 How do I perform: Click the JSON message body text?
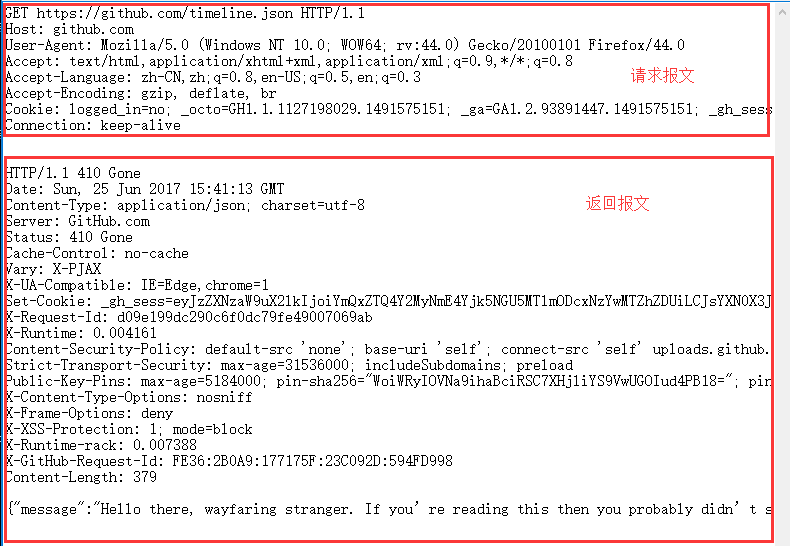[389, 509]
